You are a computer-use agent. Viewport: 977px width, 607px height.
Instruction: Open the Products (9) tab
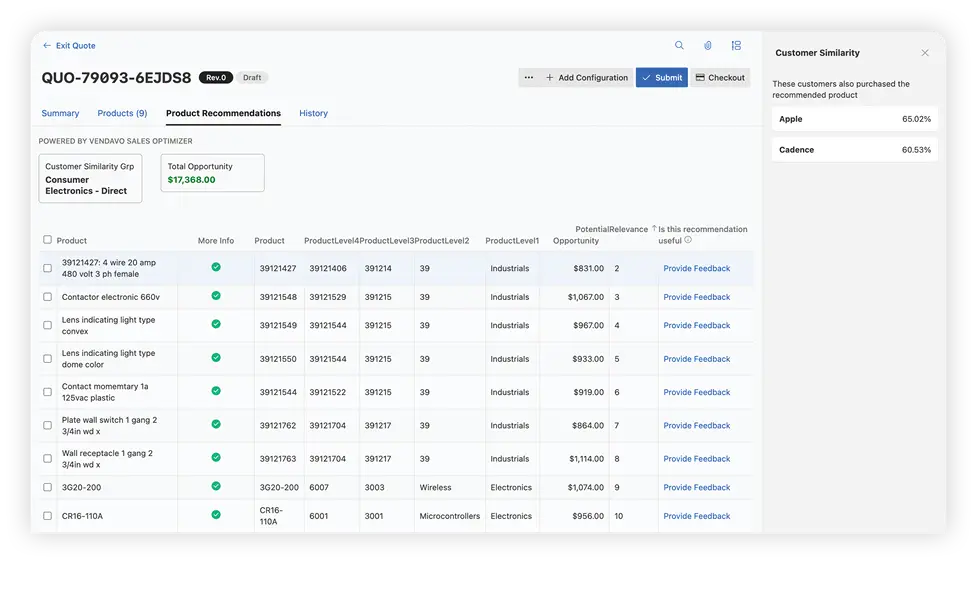pos(122,113)
